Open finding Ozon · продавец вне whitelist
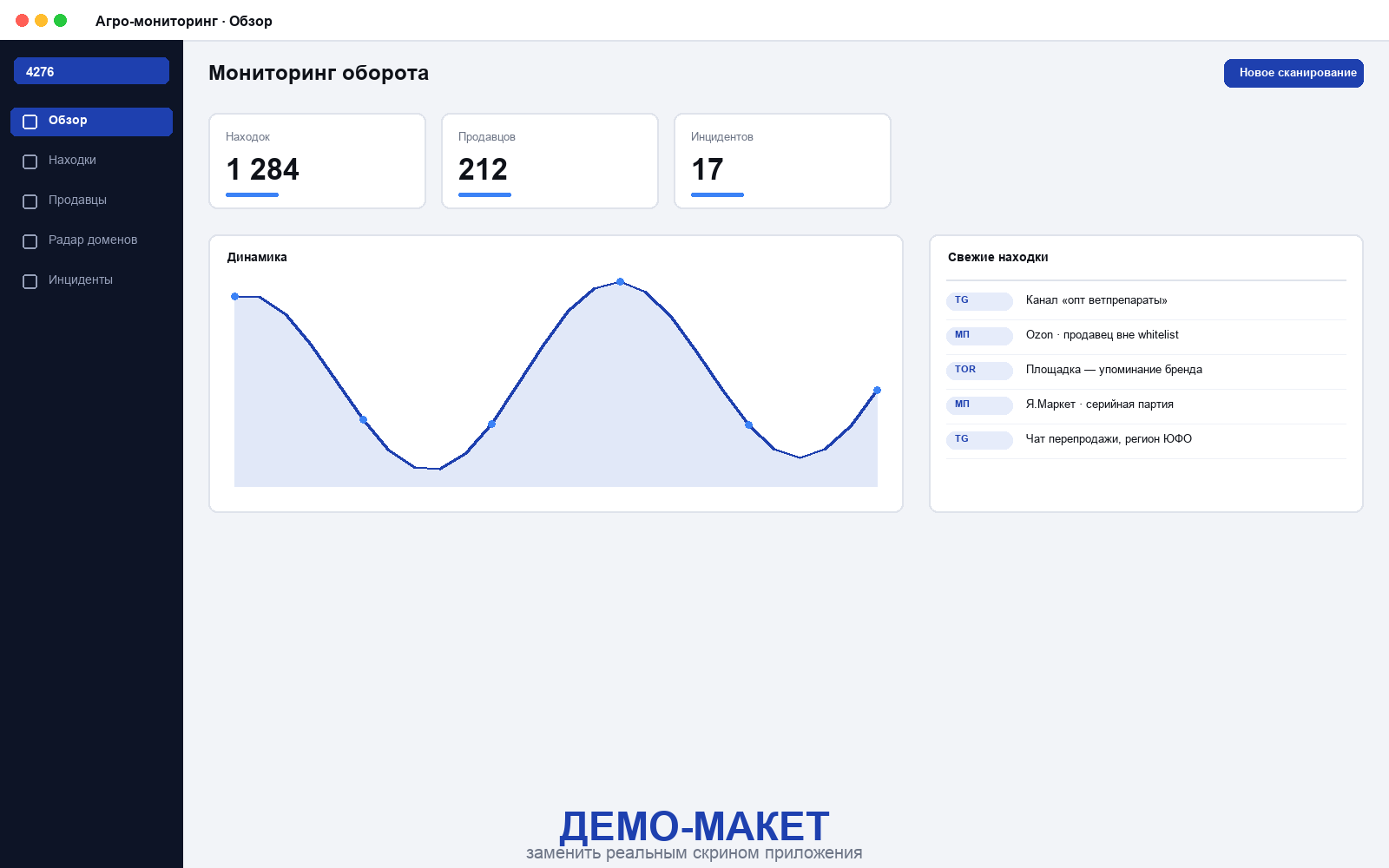The image size is (1389, 868). pyautogui.click(x=1146, y=337)
